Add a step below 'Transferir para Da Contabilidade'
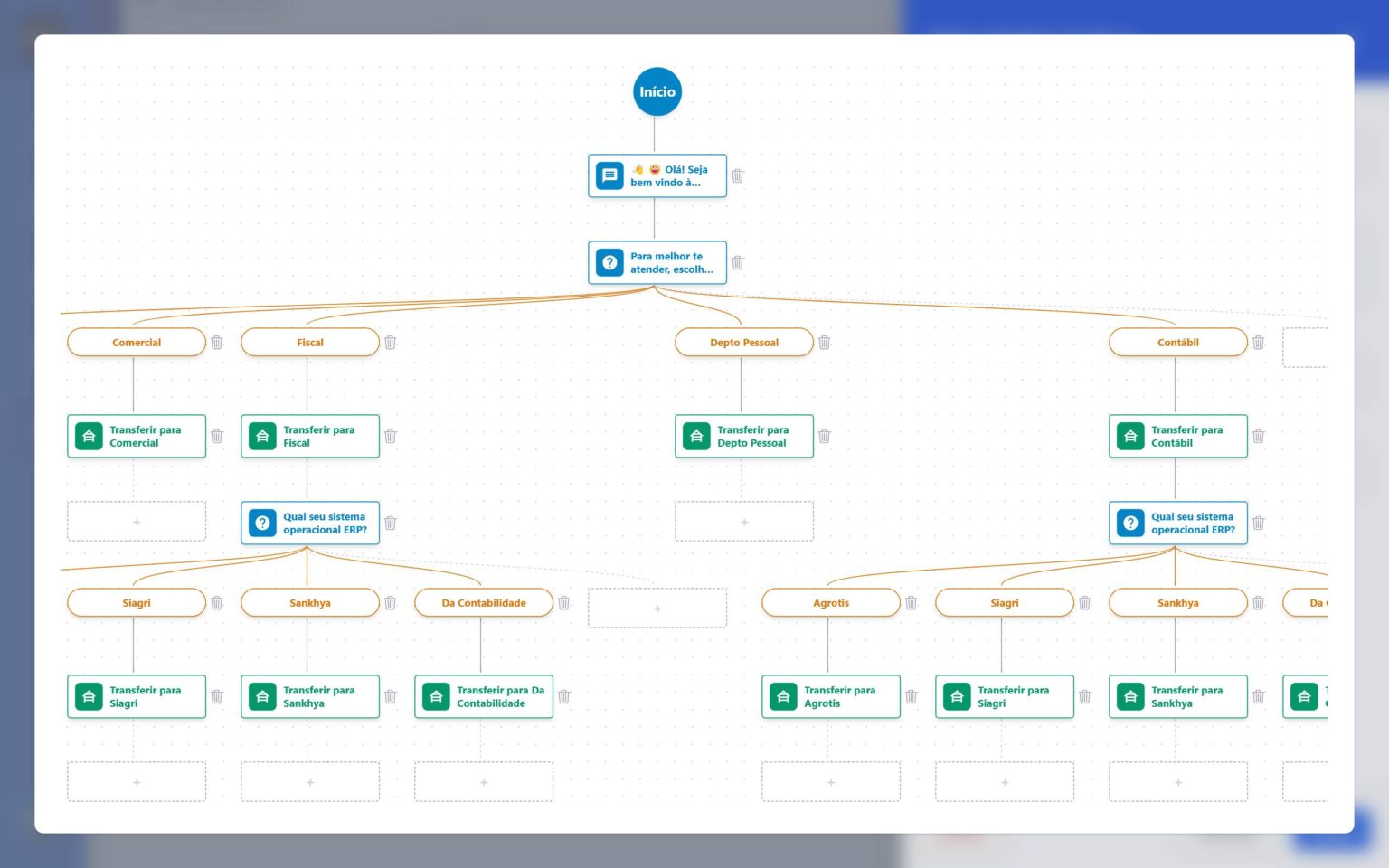Viewport: 1389px width, 868px height. (x=484, y=782)
